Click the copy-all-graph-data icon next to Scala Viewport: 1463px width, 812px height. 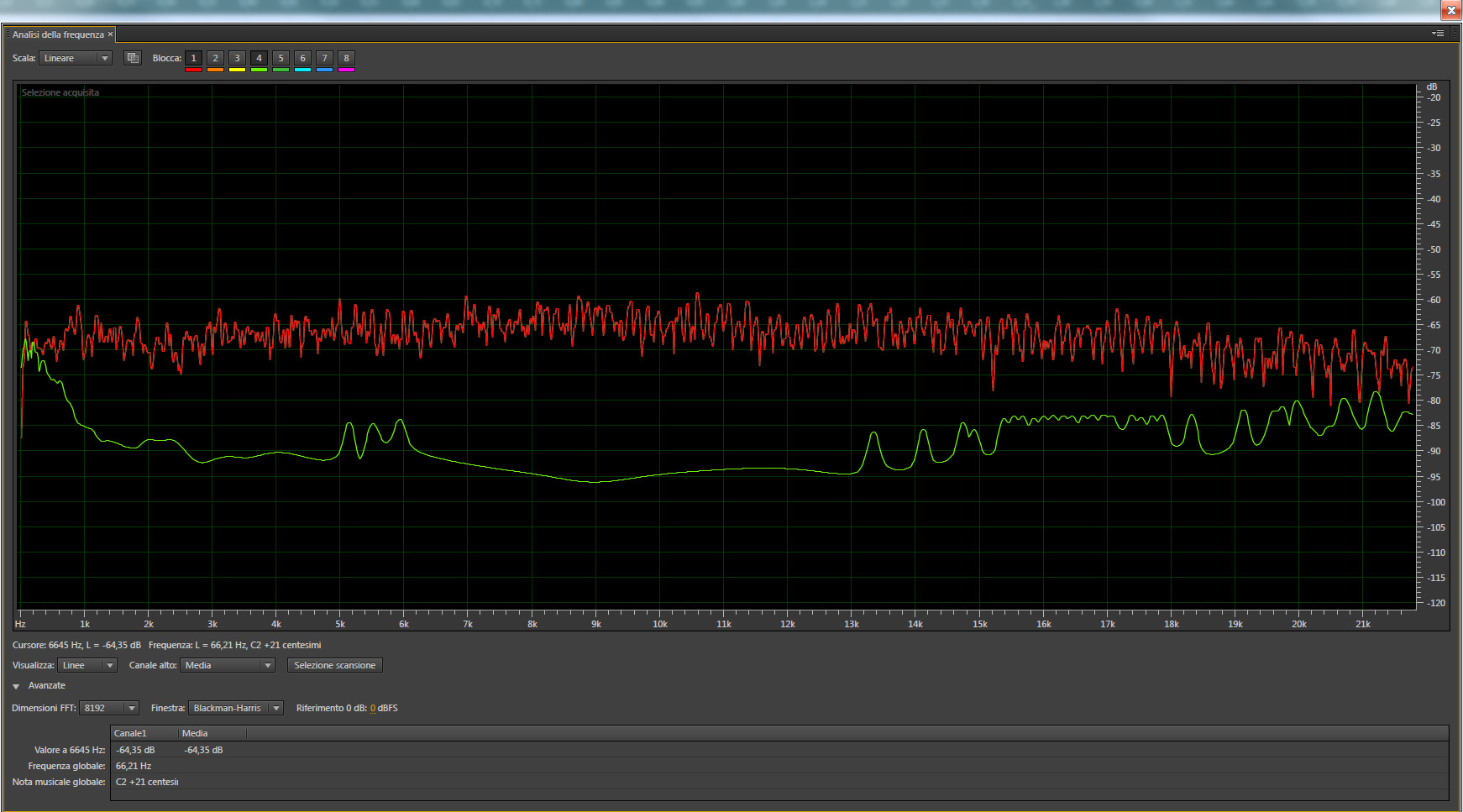(133, 58)
